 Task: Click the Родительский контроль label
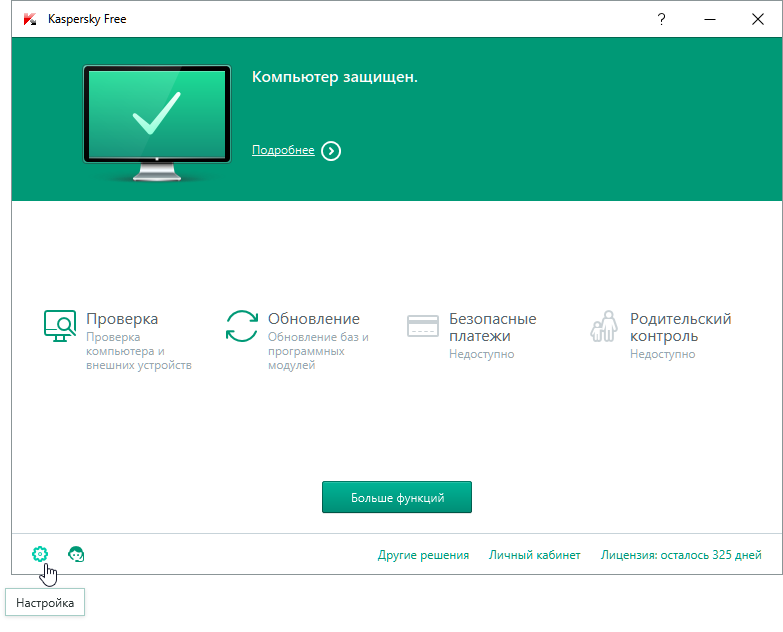(680, 327)
